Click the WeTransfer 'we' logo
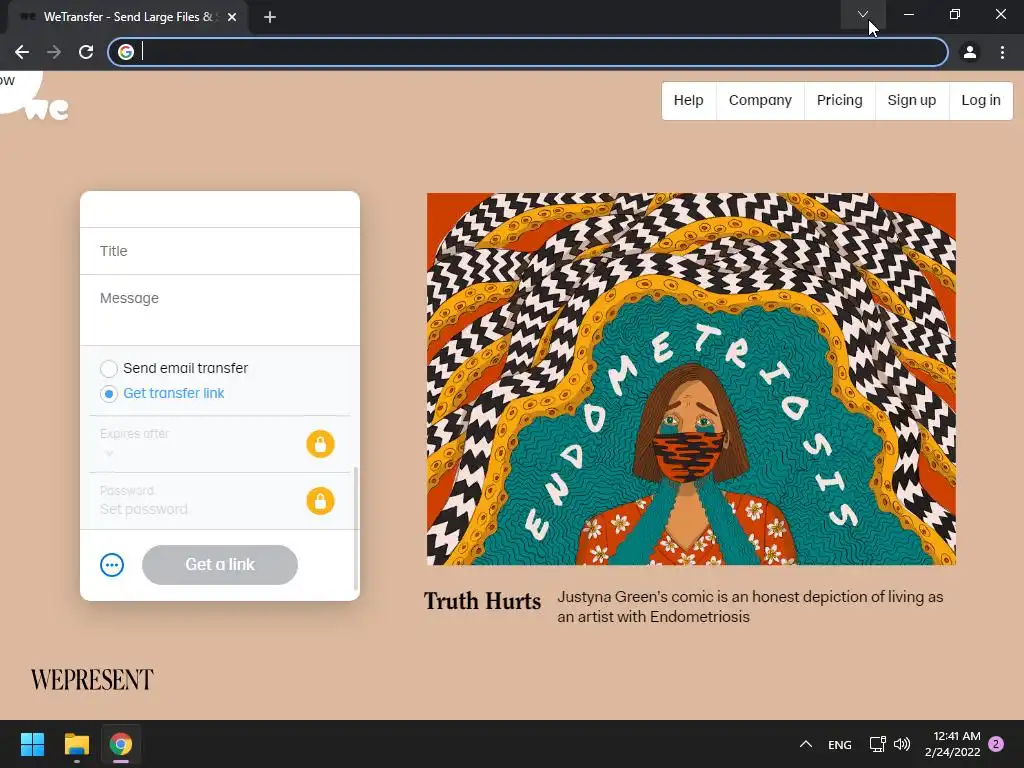This screenshot has width=1024, height=768. pyautogui.click(x=46, y=109)
